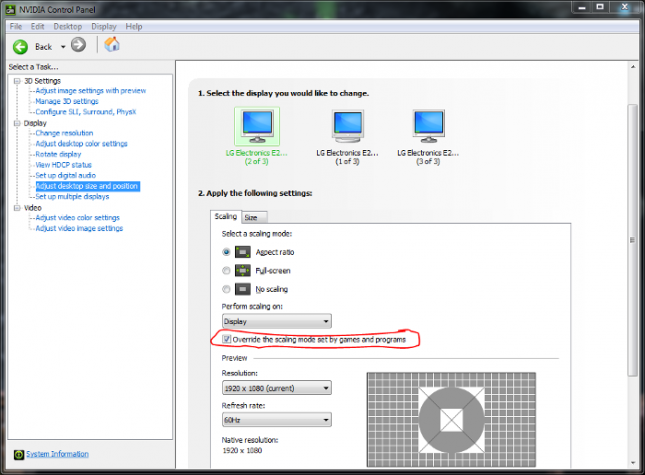Open Set up multiple displays
This screenshot has width=645, height=475.
coord(72,197)
